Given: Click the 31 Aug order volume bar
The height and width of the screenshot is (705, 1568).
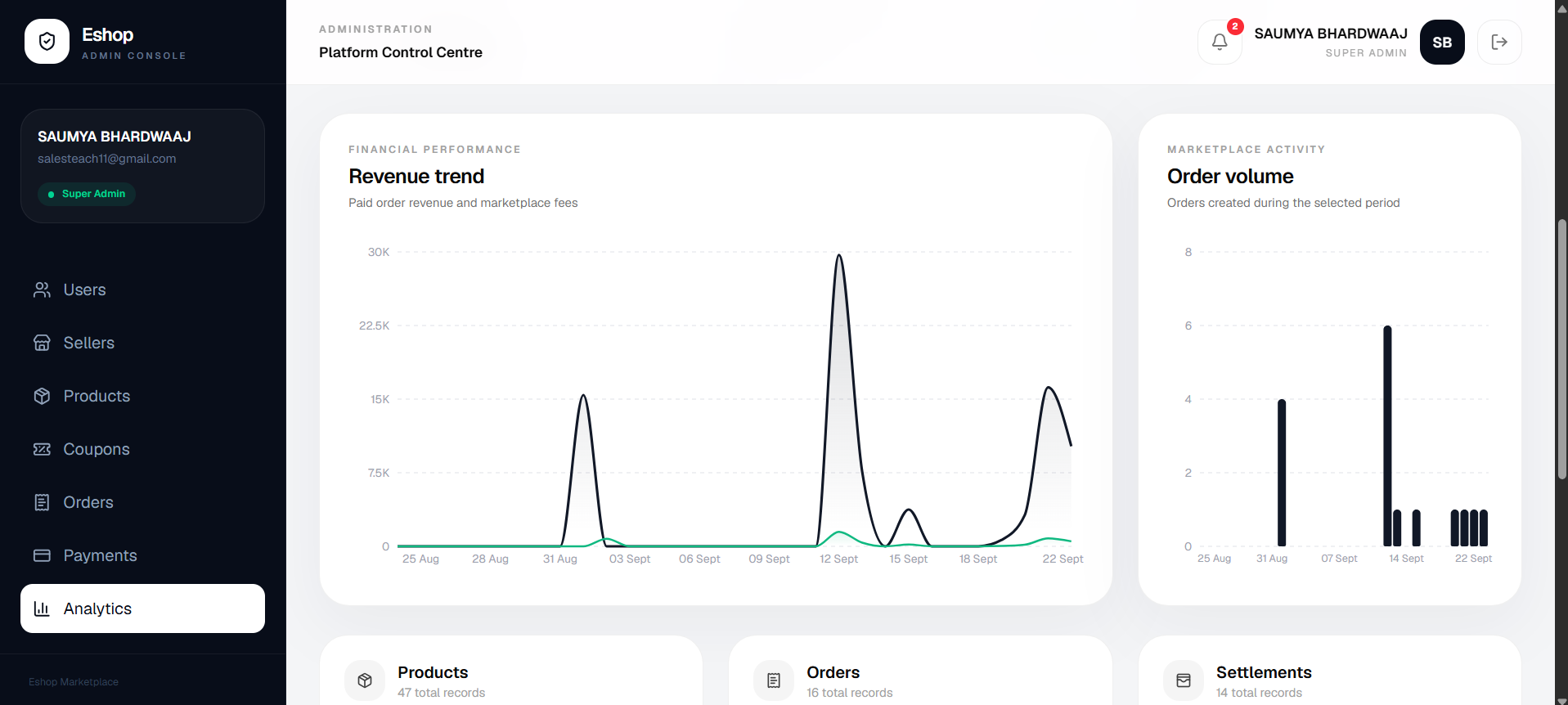Looking at the screenshot, I should coord(1282,473).
